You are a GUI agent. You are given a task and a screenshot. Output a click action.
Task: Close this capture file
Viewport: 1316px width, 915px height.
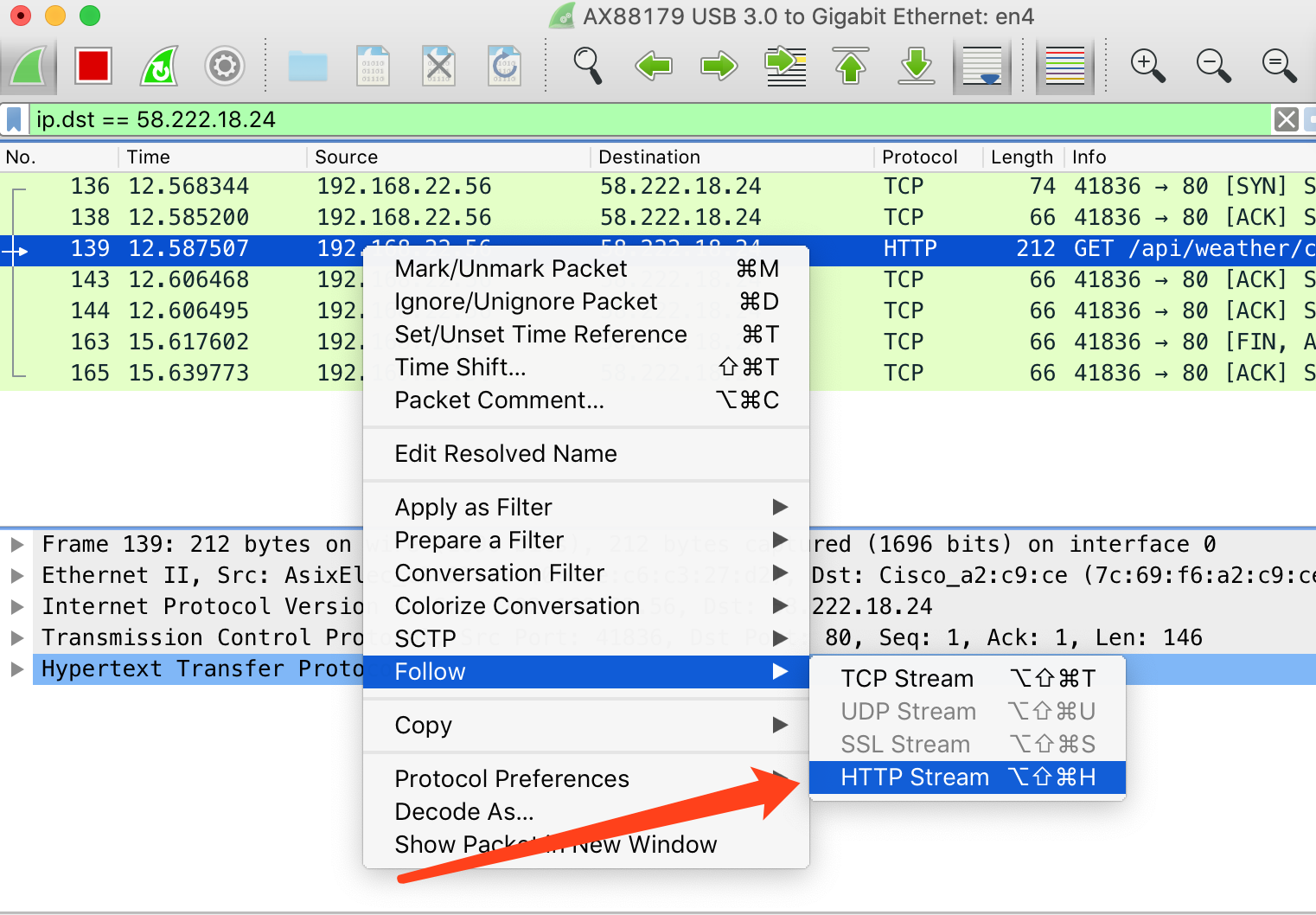(439, 66)
